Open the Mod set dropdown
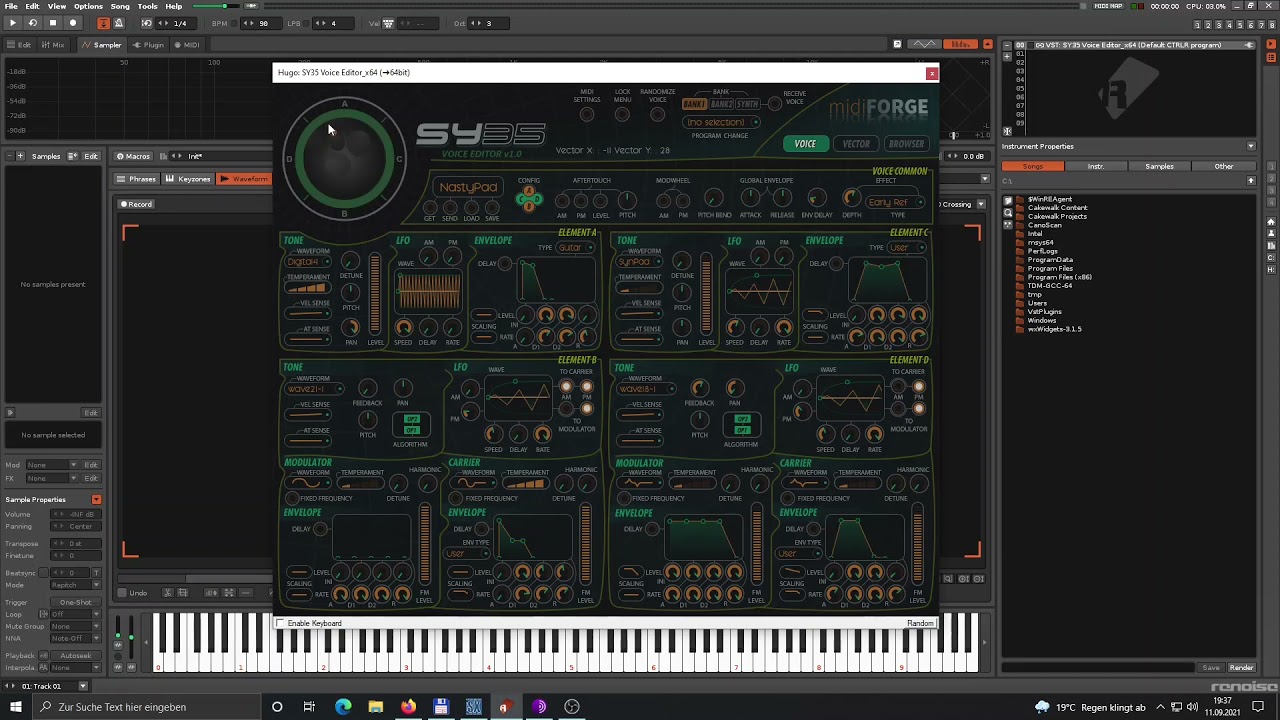Screen dimensions: 1280x720 (x=52, y=465)
